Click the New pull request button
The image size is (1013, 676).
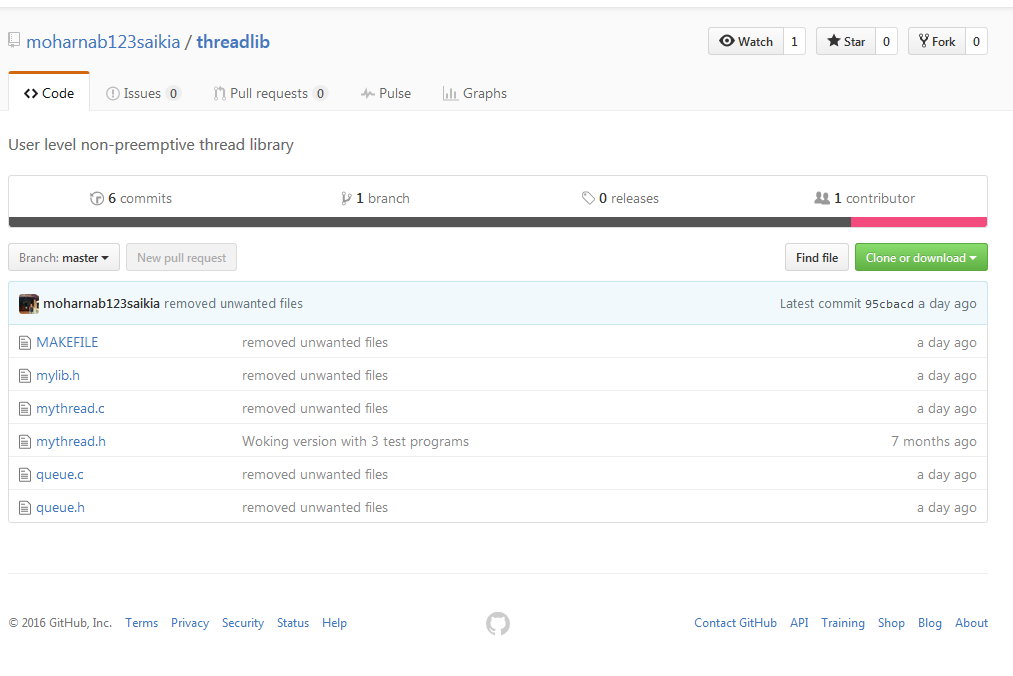(x=182, y=257)
